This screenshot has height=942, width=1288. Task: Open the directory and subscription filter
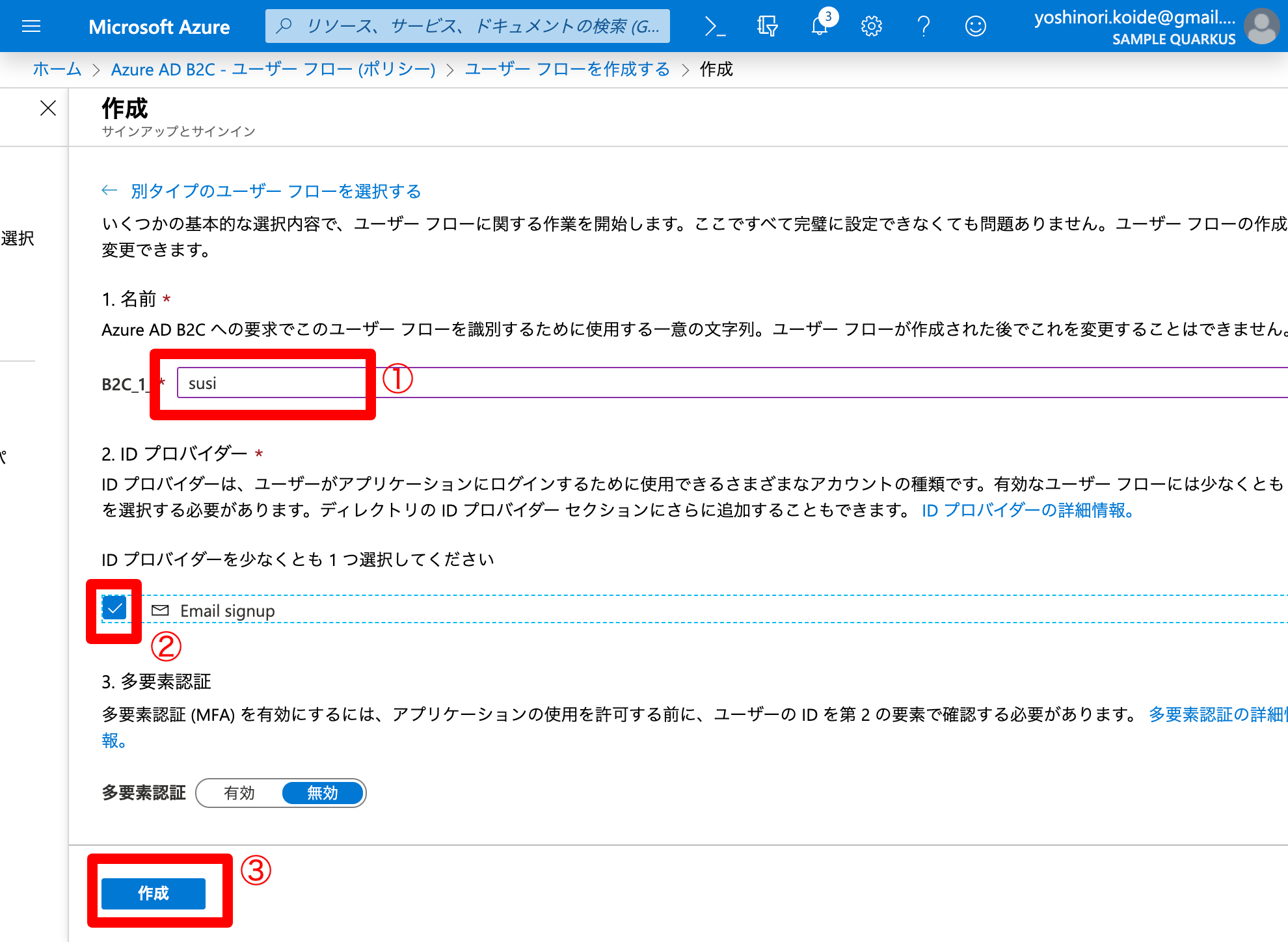[x=767, y=26]
